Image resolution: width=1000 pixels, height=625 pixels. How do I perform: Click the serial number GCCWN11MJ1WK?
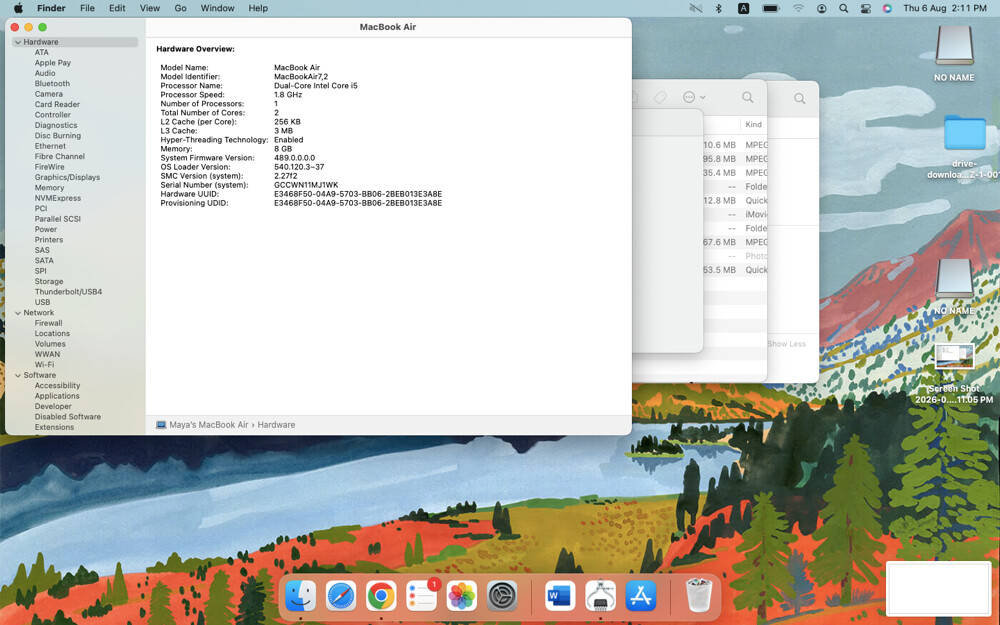coord(306,185)
